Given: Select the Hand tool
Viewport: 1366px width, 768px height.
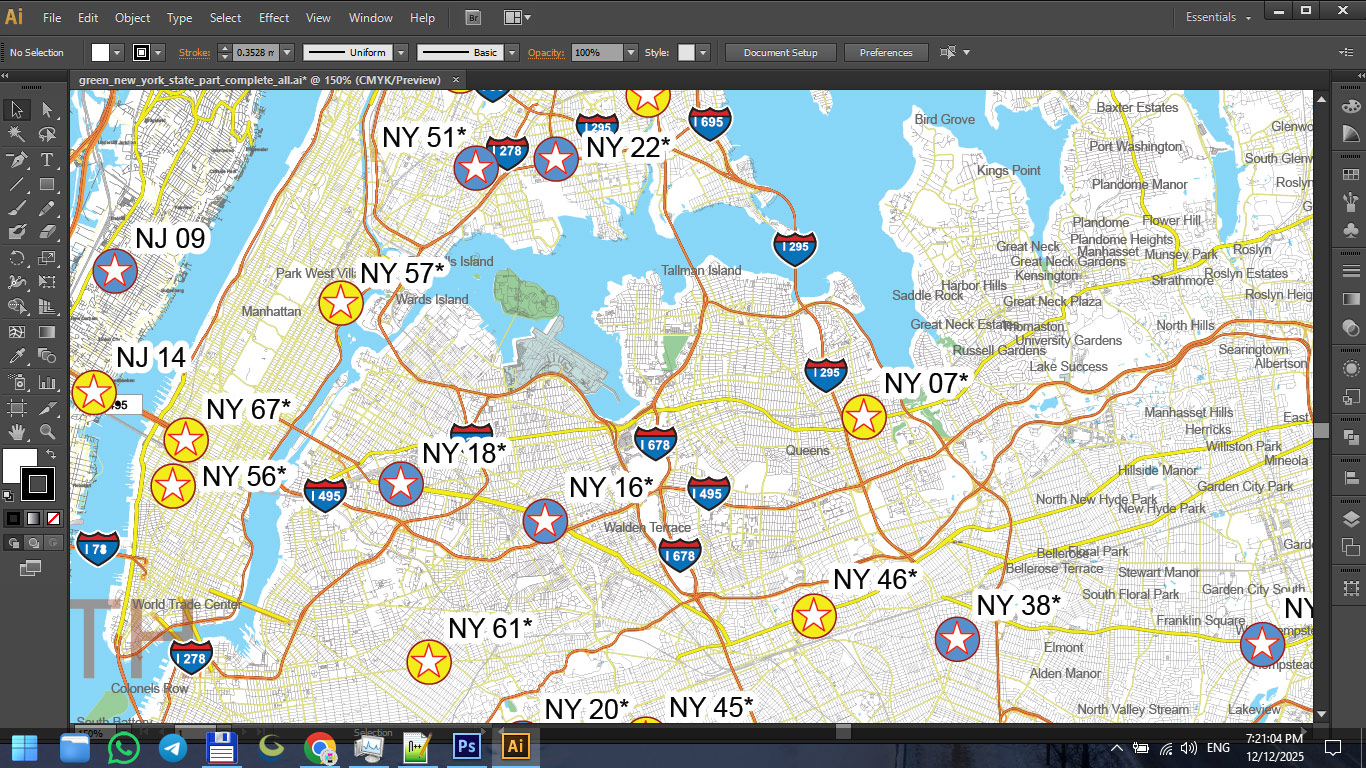Looking at the screenshot, I should pos(17,433).
